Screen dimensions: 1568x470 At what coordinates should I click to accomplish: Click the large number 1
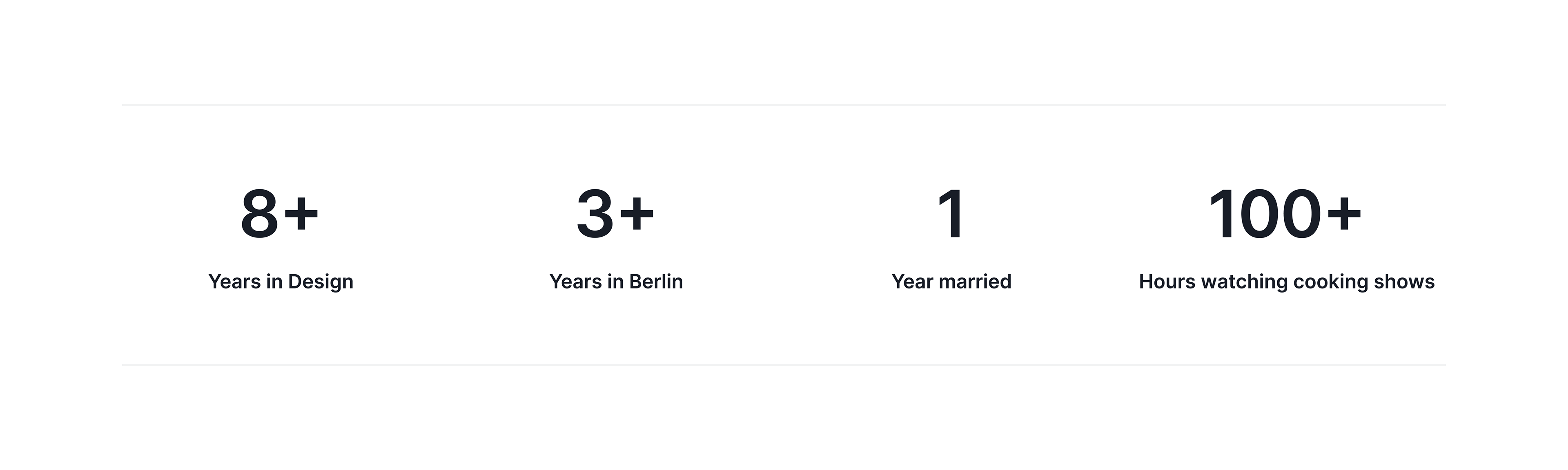coord(951,214)
